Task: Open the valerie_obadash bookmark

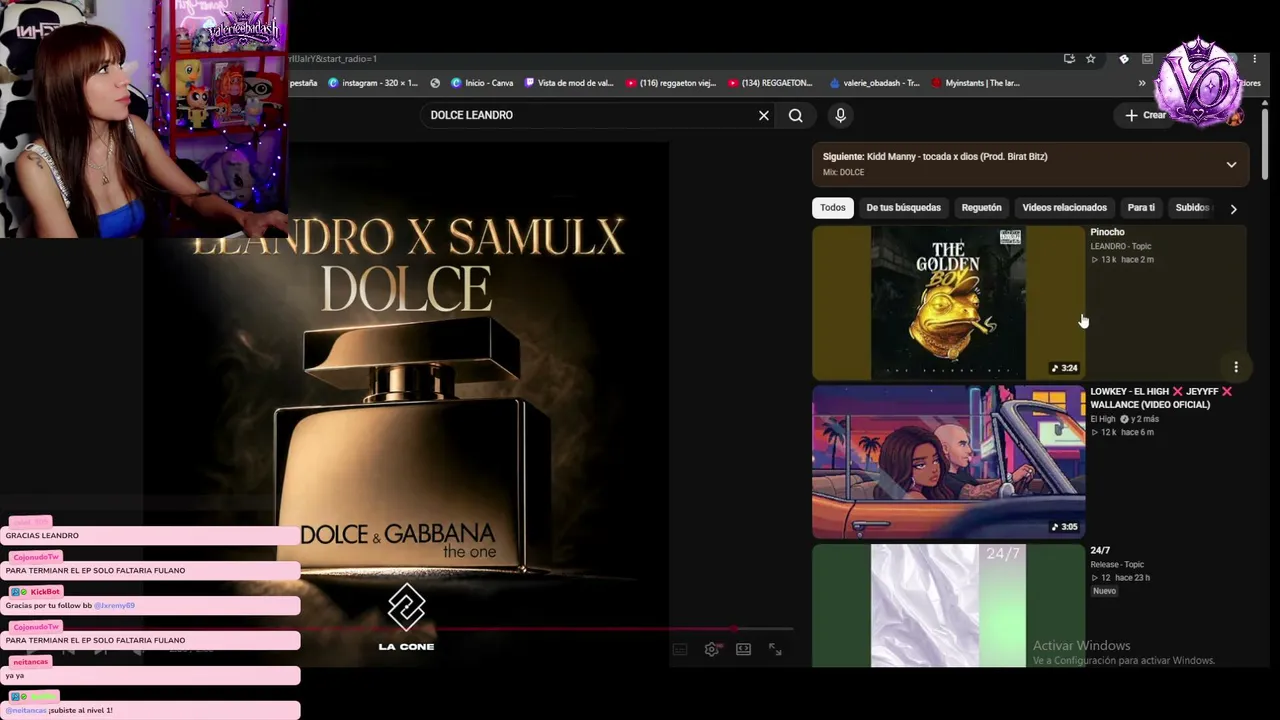Action: coord(874,83)
